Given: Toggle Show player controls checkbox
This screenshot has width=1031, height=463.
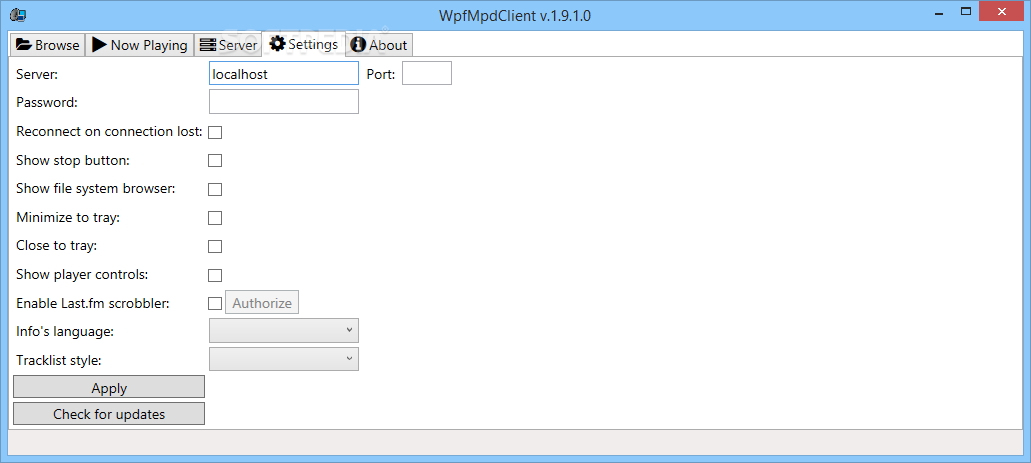Looking at the screenshot, I should tap(215, 275).
